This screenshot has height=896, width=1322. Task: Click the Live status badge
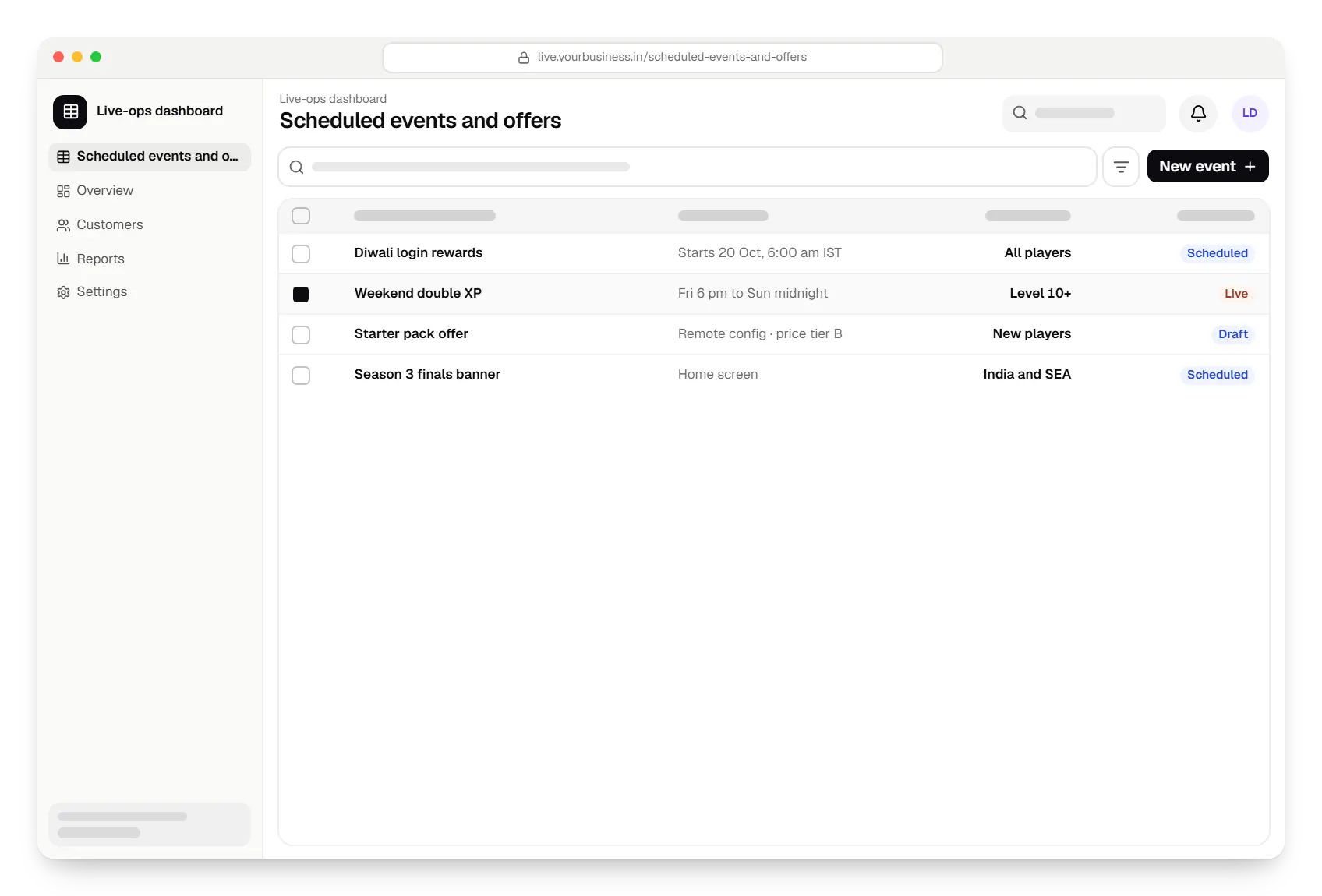(x=1235, y=294)
